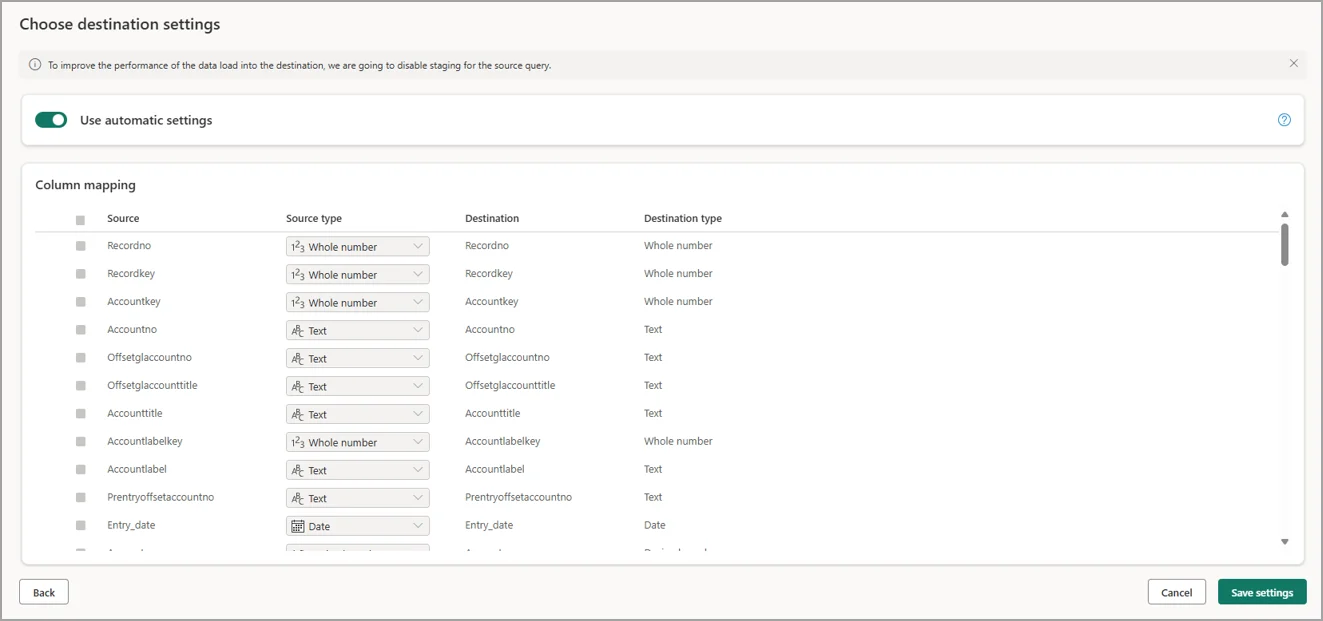Check the Offsetglaccounttitle row checkbox
Image resolution: width=1323 pixels, height=621 pixels.
80,386
